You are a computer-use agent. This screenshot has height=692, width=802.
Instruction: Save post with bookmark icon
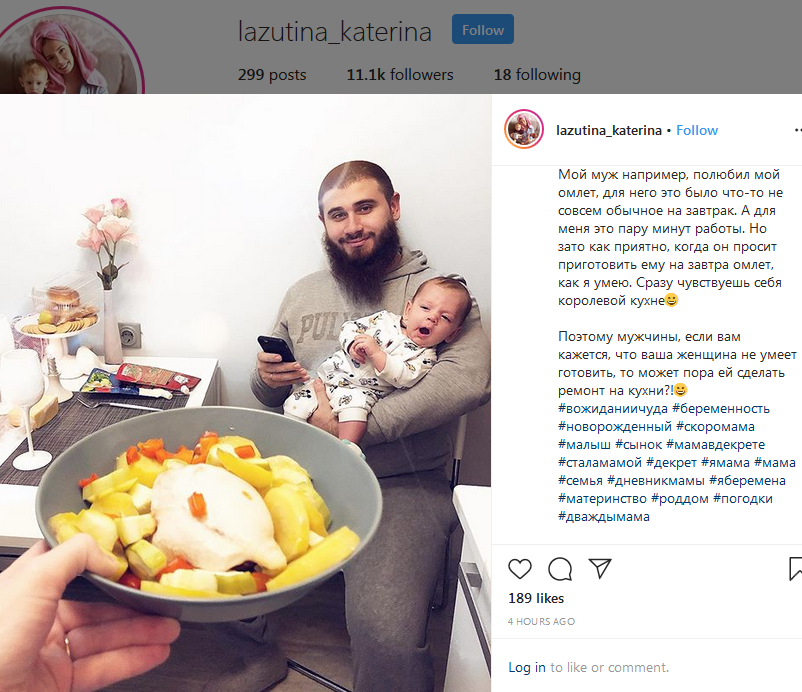[x=795, y=569]
